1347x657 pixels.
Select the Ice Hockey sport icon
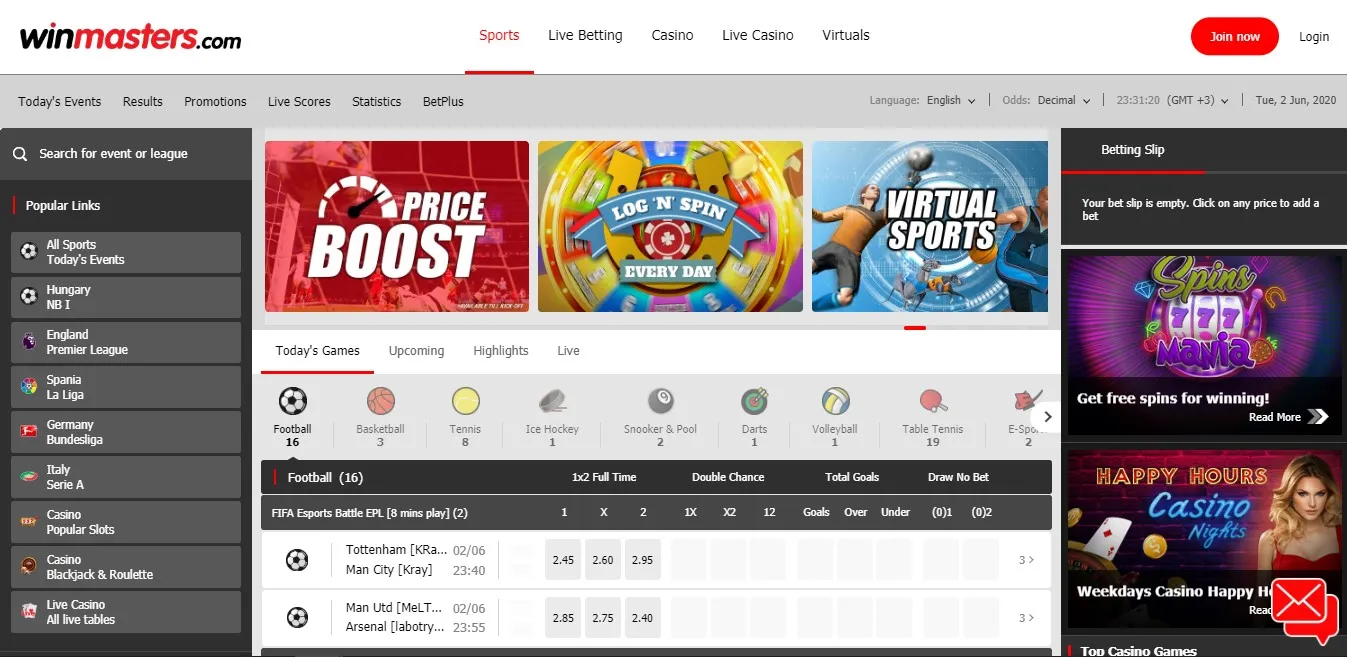(552, 402)
